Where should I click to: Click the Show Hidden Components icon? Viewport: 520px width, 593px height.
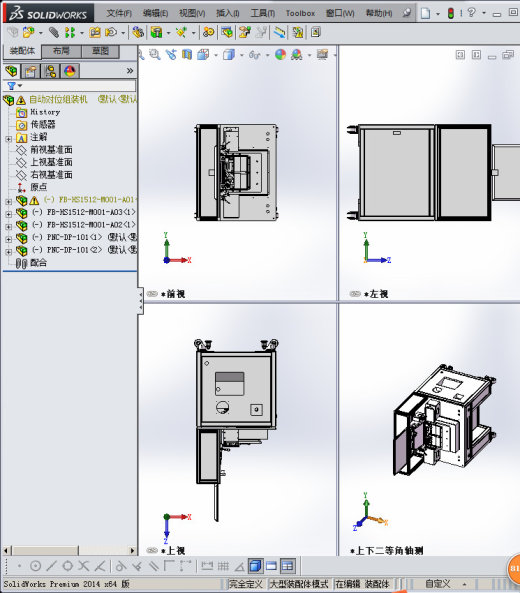click(138, 33)
